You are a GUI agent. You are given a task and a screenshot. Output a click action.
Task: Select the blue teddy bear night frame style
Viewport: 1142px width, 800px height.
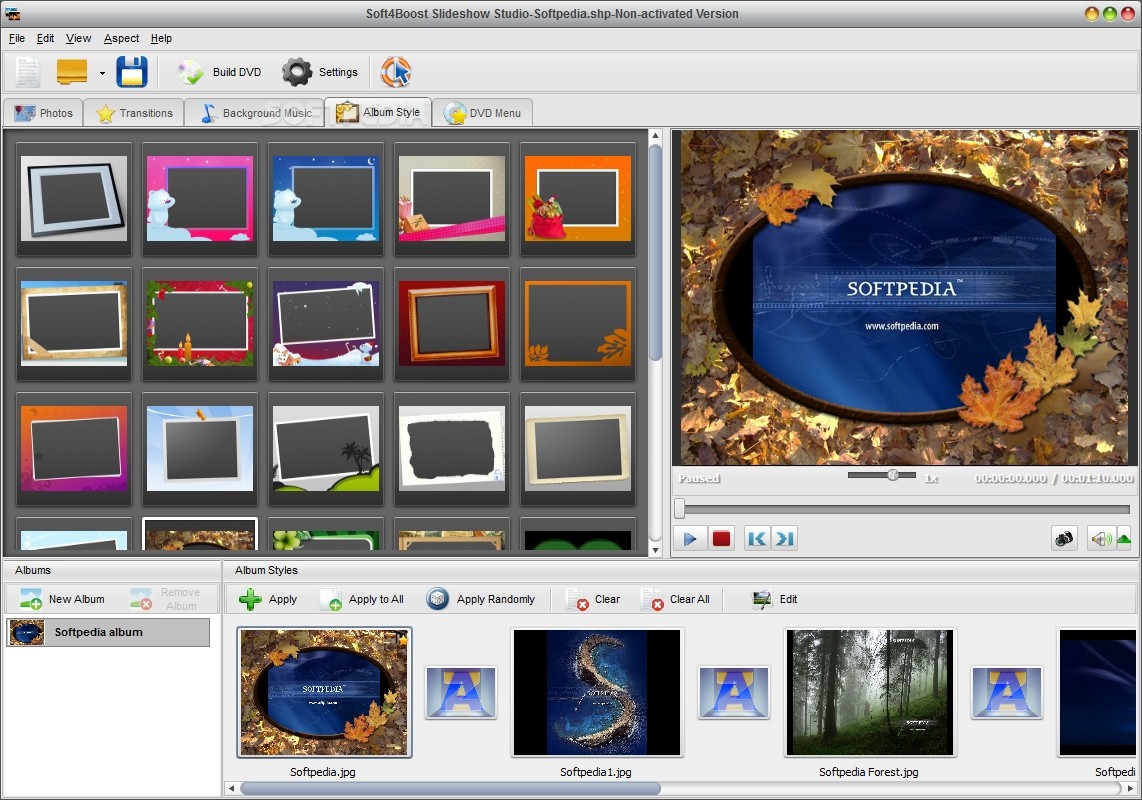tap(326, 199)
